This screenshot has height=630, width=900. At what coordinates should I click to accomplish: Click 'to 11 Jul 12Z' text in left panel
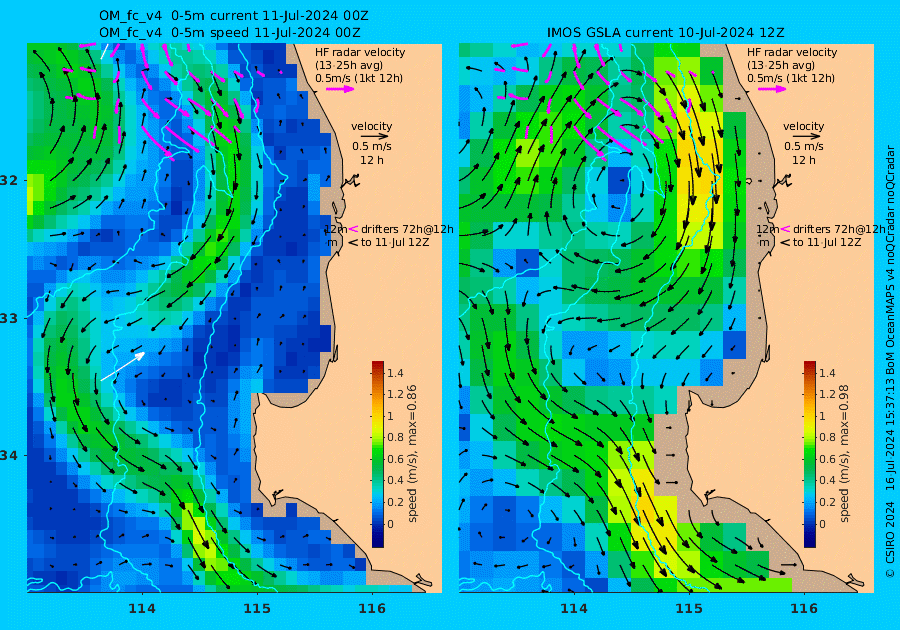[395, 243]
